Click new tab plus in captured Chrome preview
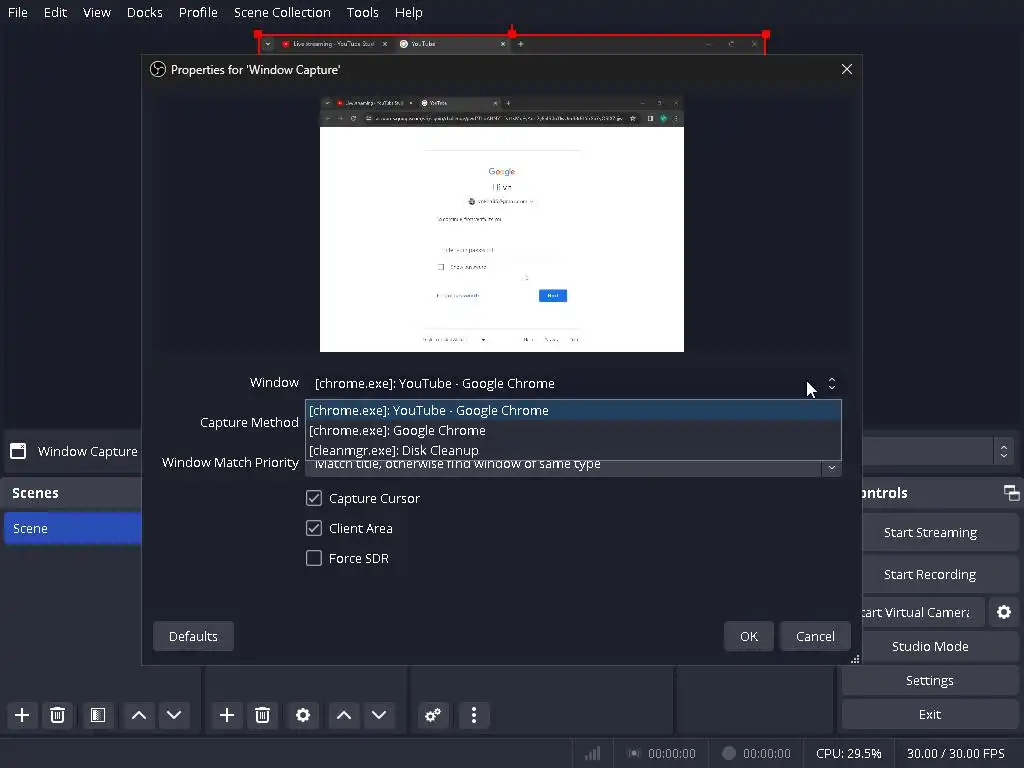 pos(507,103)
